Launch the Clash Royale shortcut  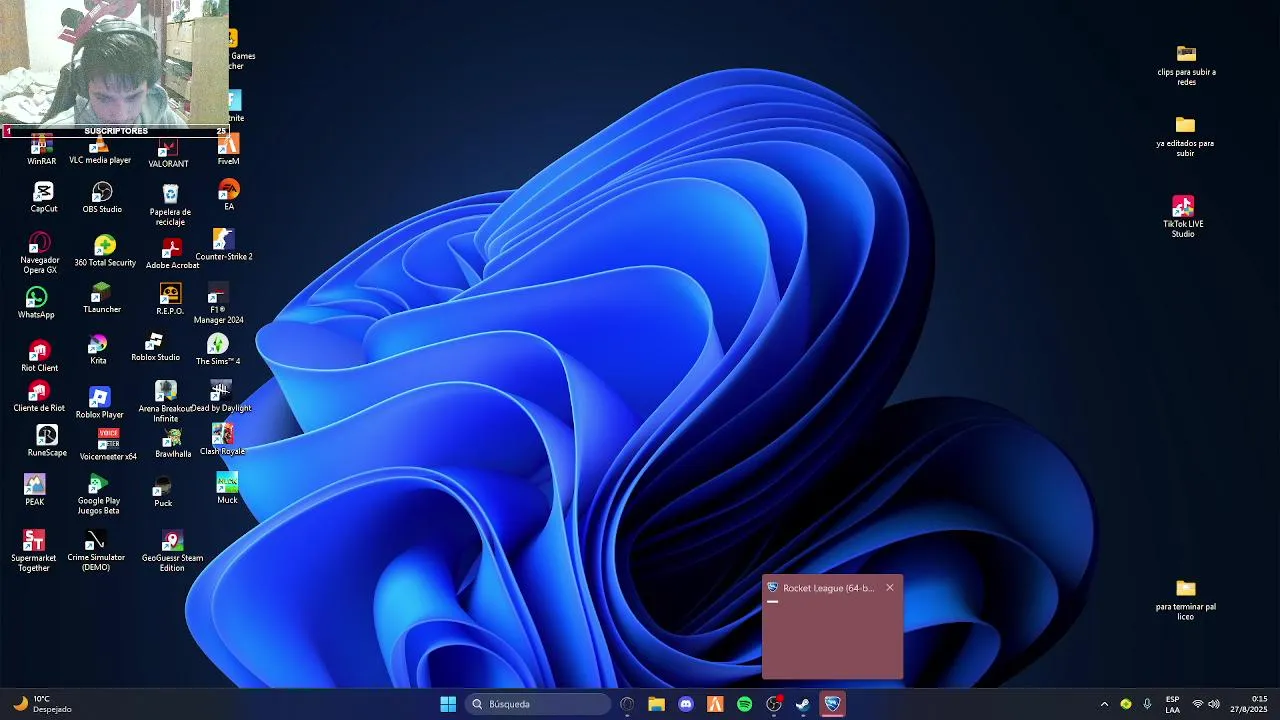click(x=222, y=440)
